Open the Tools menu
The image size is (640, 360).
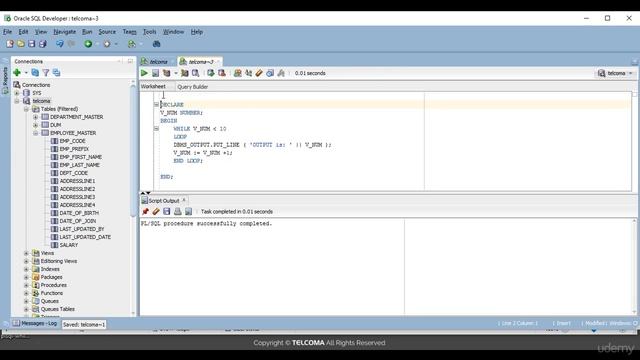(149, 31)
